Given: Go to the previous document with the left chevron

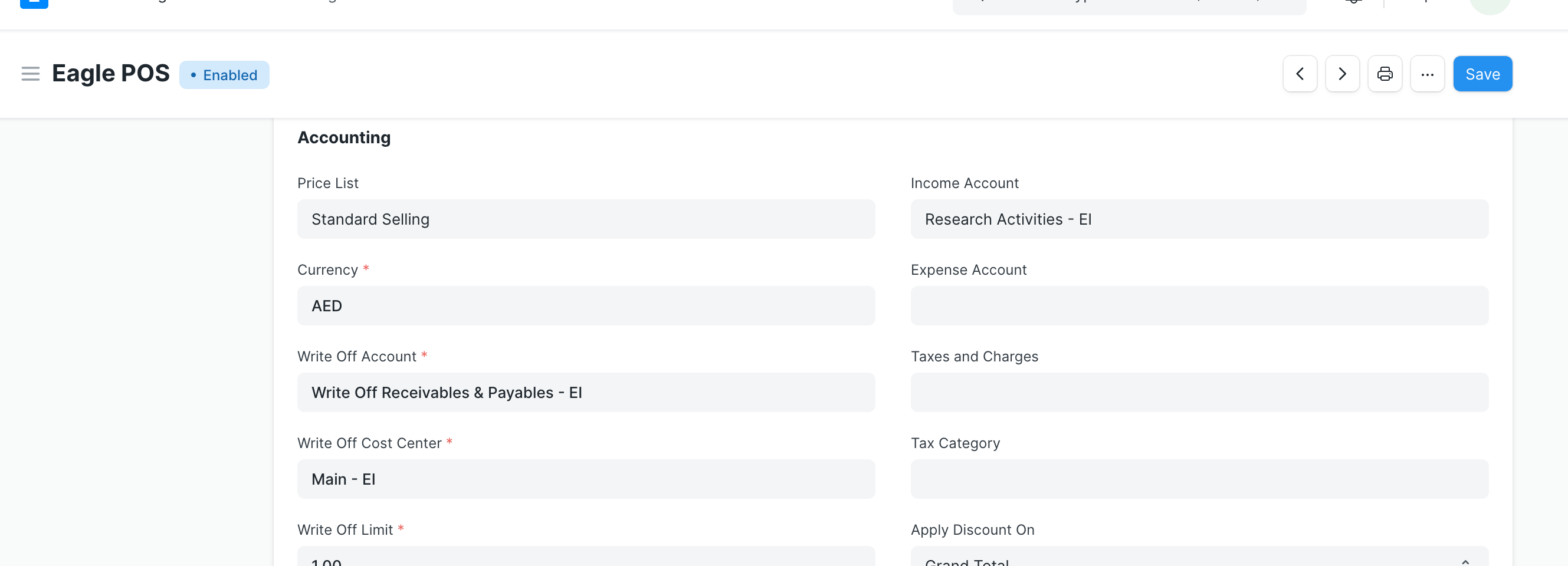Looking at the screenshot, I should (x=1300, y=74).
